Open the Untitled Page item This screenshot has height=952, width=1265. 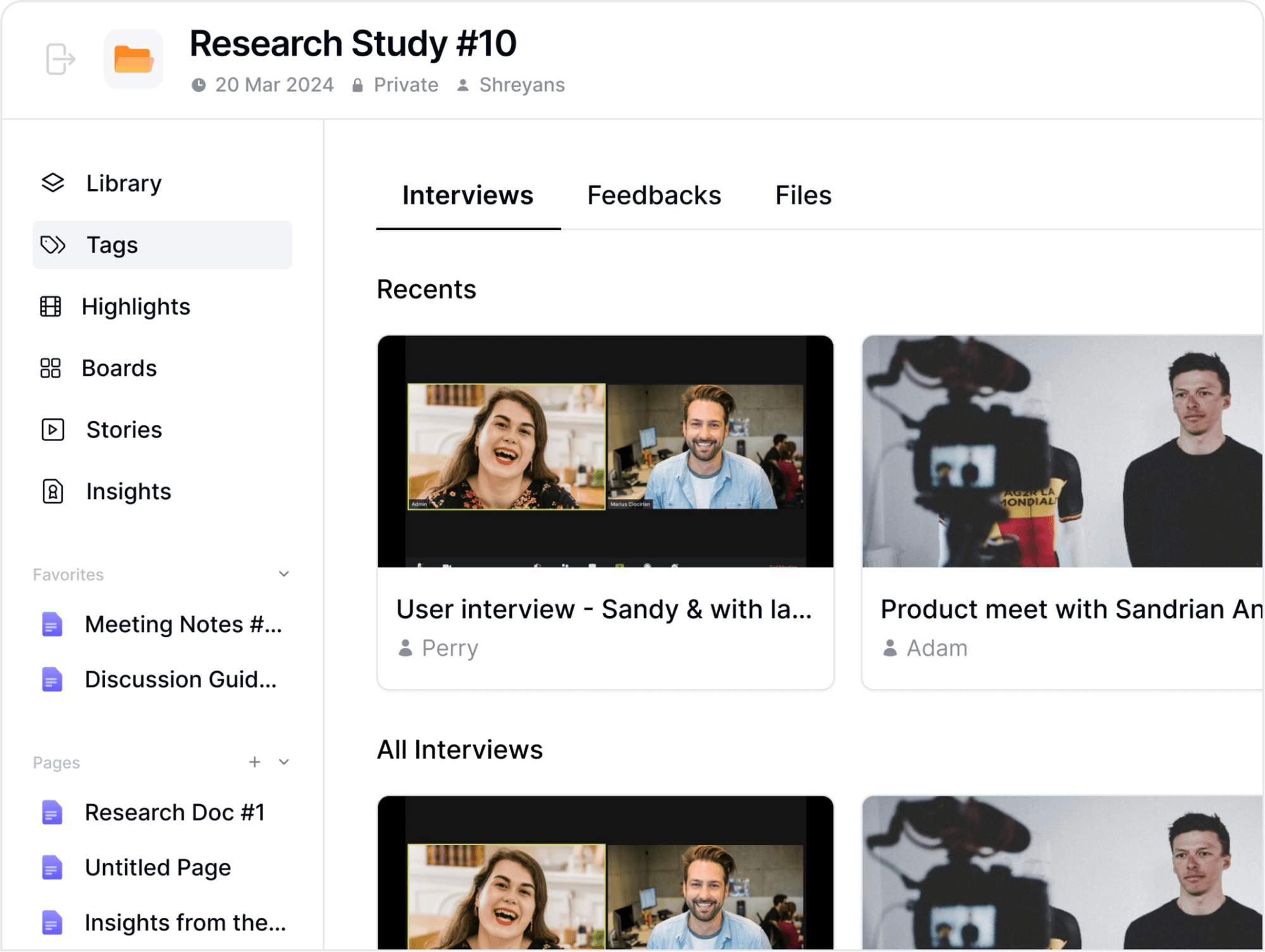tap(157, 868)
